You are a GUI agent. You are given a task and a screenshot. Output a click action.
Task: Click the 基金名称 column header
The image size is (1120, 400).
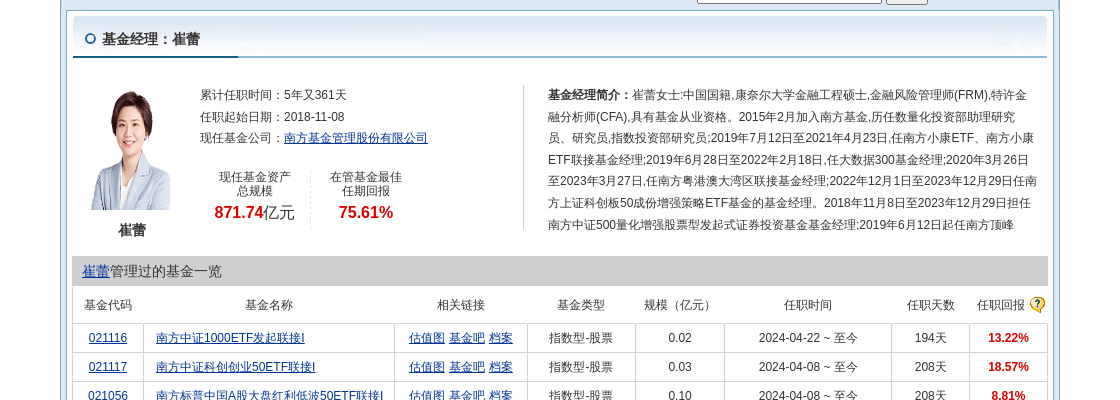tap(269, 305)
